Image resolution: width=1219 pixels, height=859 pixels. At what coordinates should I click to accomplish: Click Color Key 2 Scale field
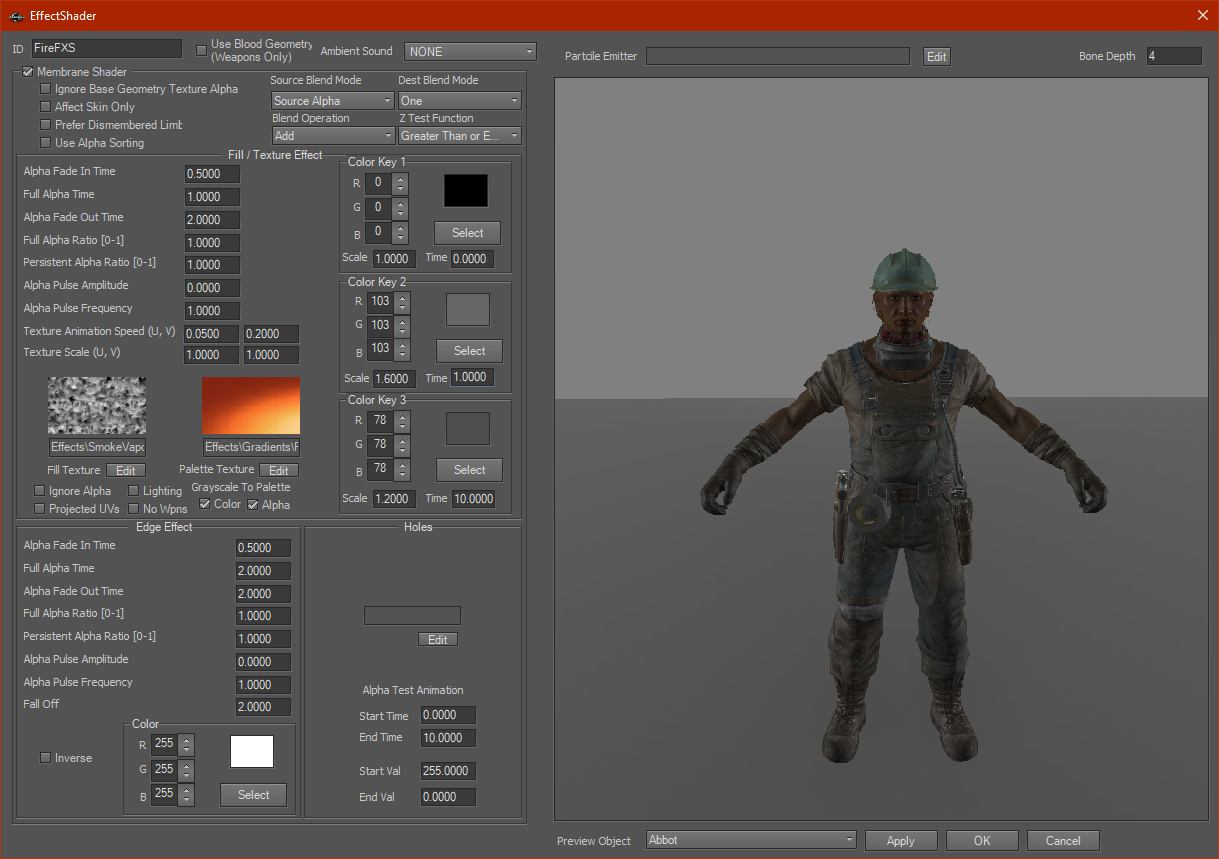click(x=394, y=379)
